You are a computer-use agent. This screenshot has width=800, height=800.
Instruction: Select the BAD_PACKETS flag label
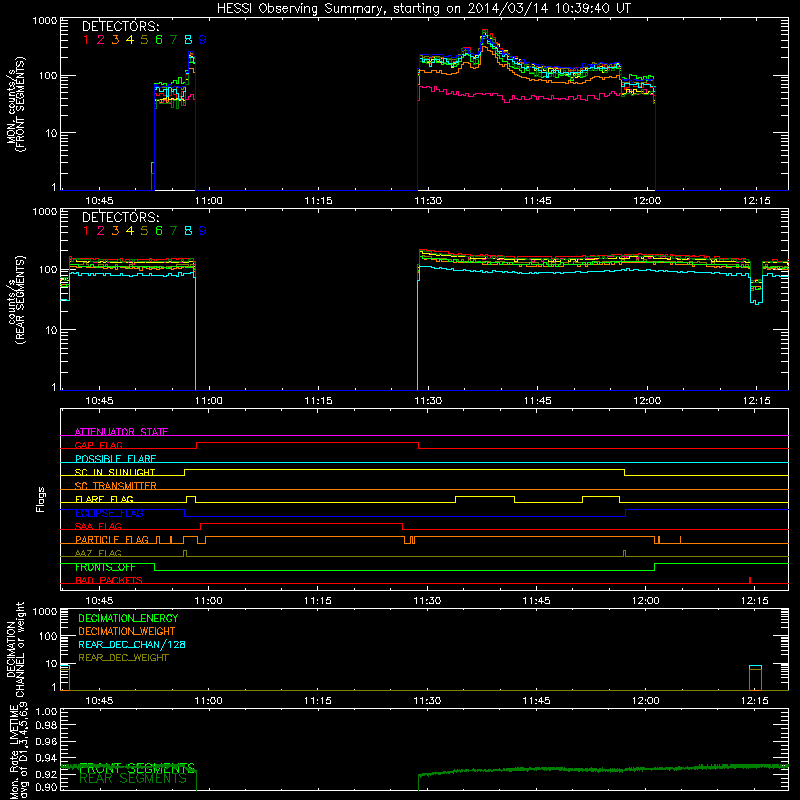pyautogui.click(x=109, y=581)
